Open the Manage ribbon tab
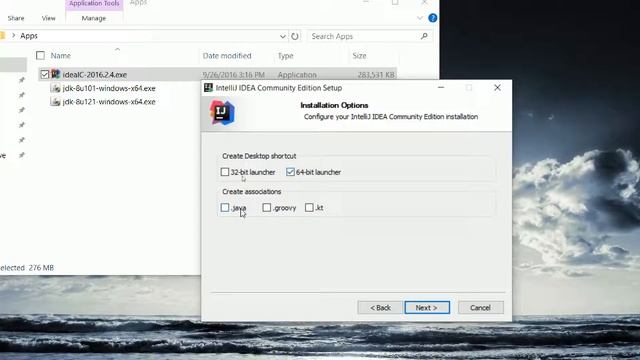Image resolution: width=640 pixels, height=360 pixels. (x=93, y=18)
